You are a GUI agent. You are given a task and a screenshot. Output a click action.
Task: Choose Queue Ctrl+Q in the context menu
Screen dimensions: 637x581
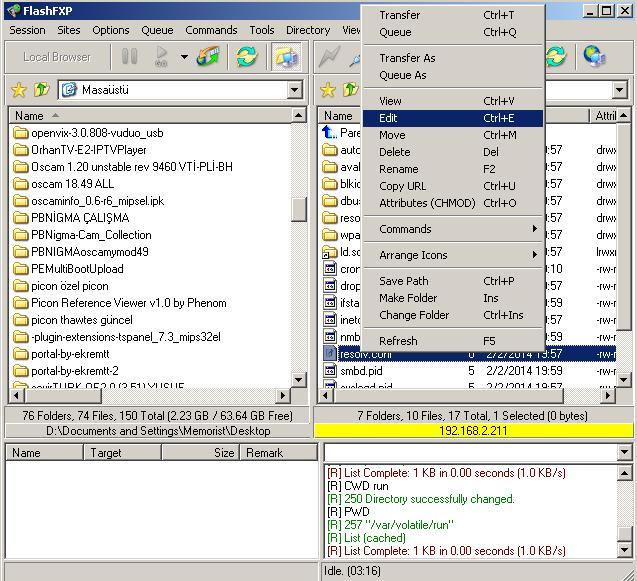click(x=453, y=32)
